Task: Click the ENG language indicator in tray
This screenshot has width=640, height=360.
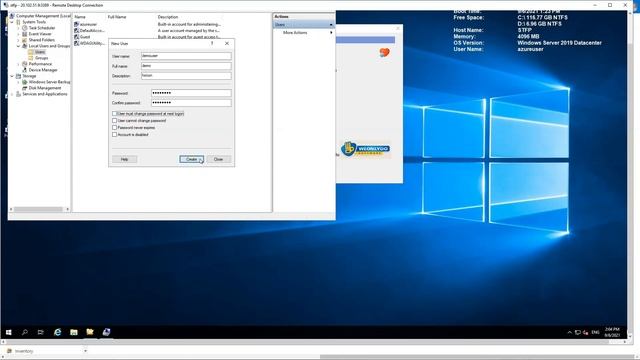Action: 596,332
